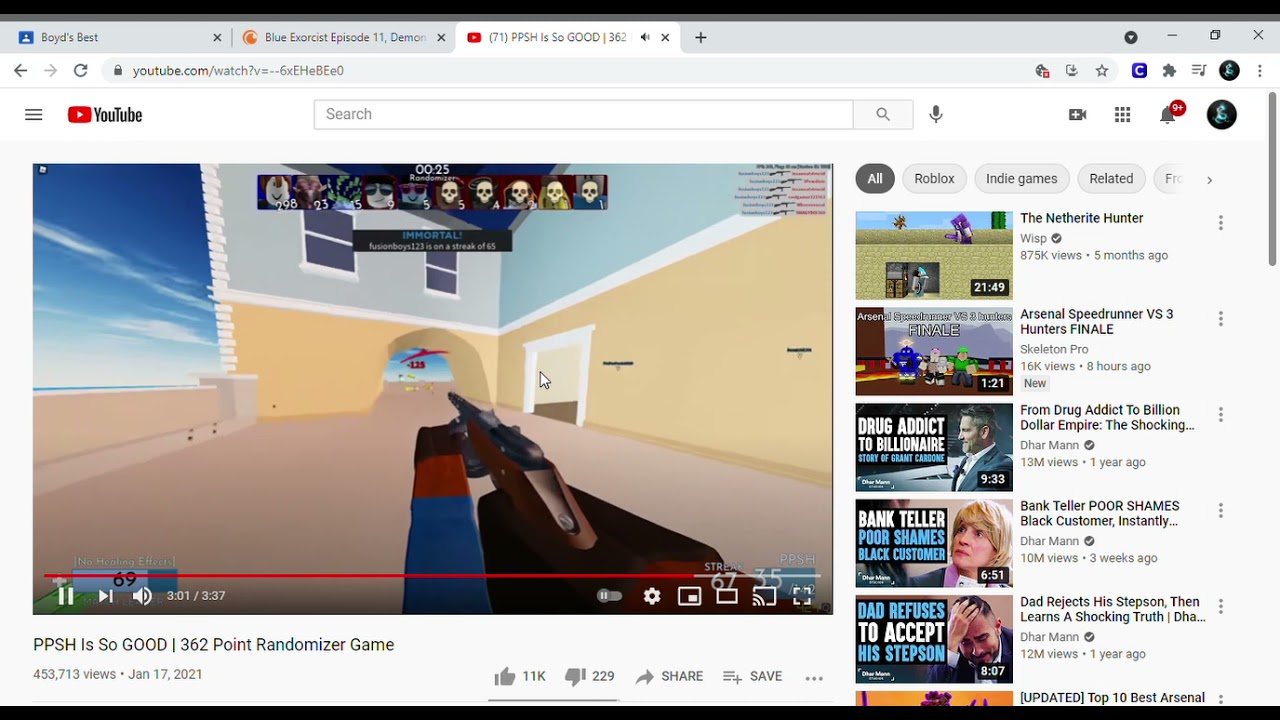Open more actions ellipsis below video
The width and height of the screenshot is (1280, 720).
tap(814, 678)
